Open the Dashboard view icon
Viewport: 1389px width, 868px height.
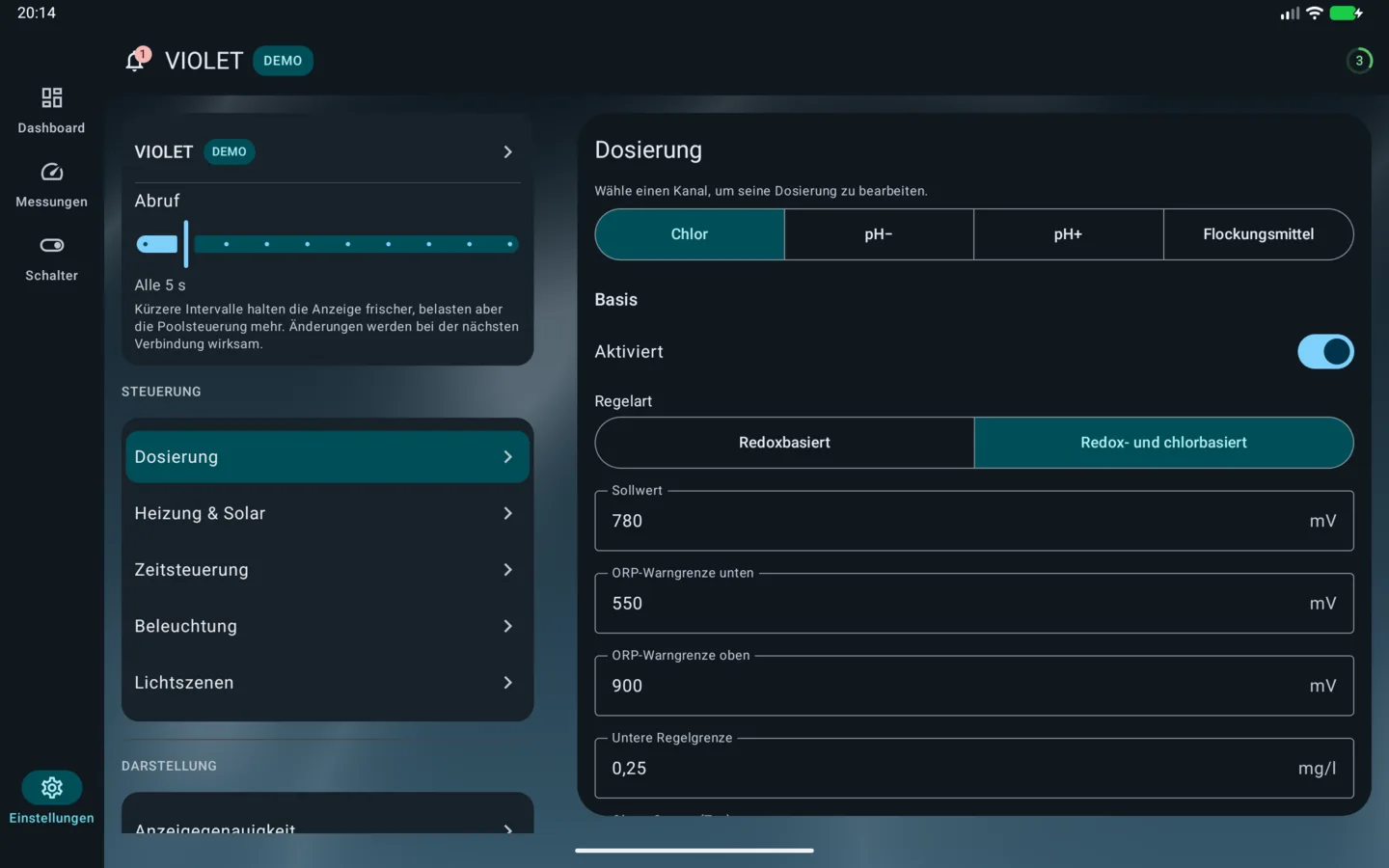[51, 97]
